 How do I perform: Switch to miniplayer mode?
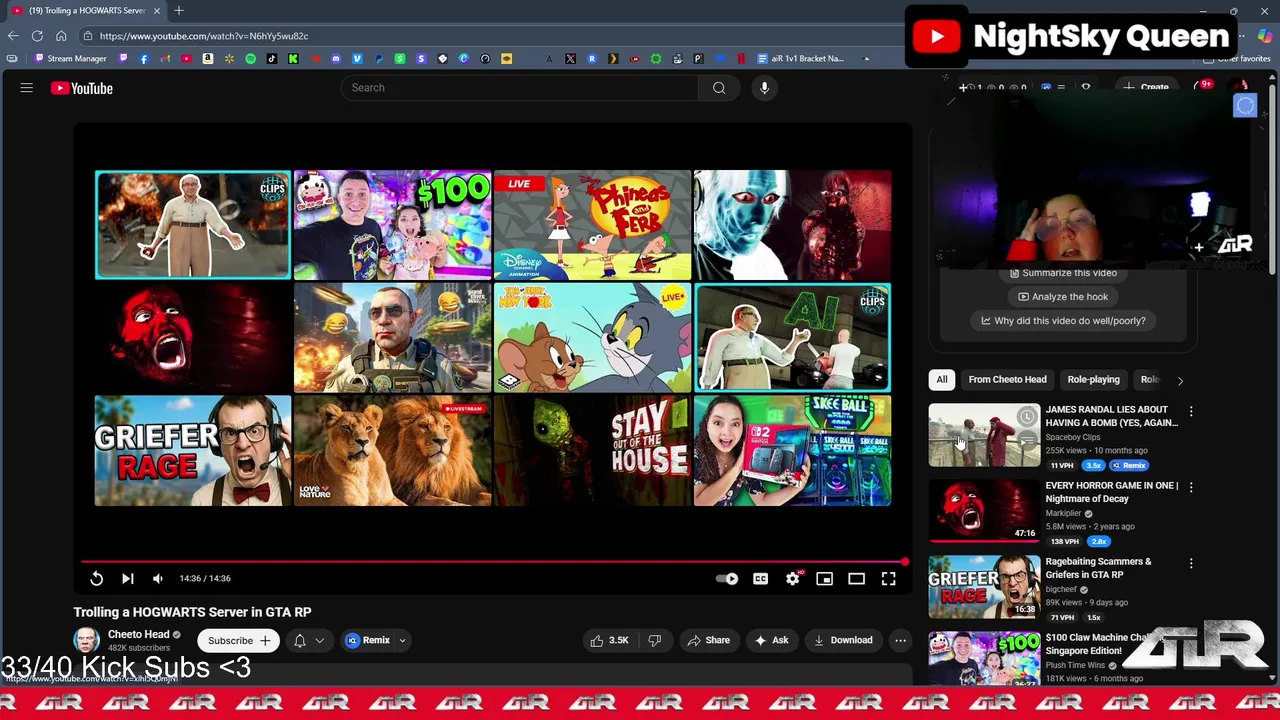pyautogui.click(x=824, y=578)
